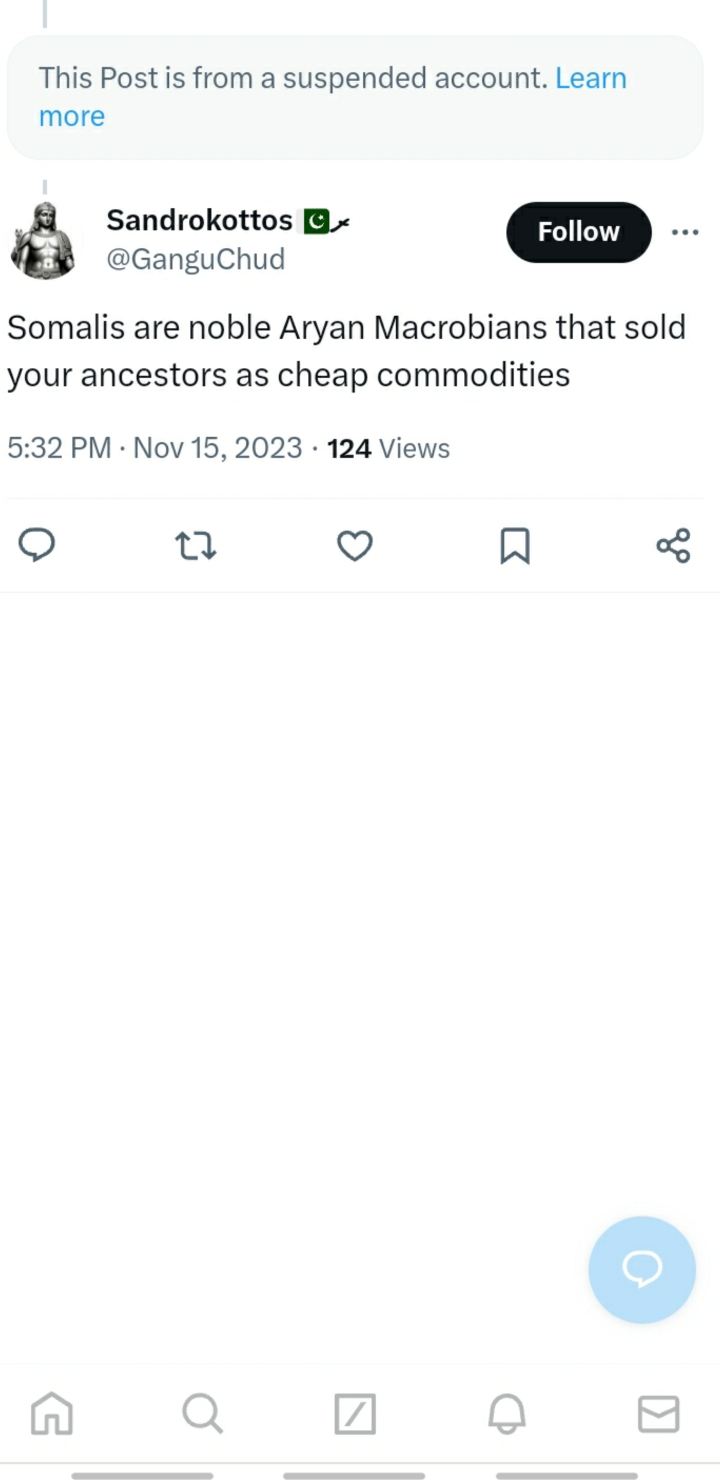Like the post with the heart icon
This screenshot has width=720, height=1480.
click(354, 546)
